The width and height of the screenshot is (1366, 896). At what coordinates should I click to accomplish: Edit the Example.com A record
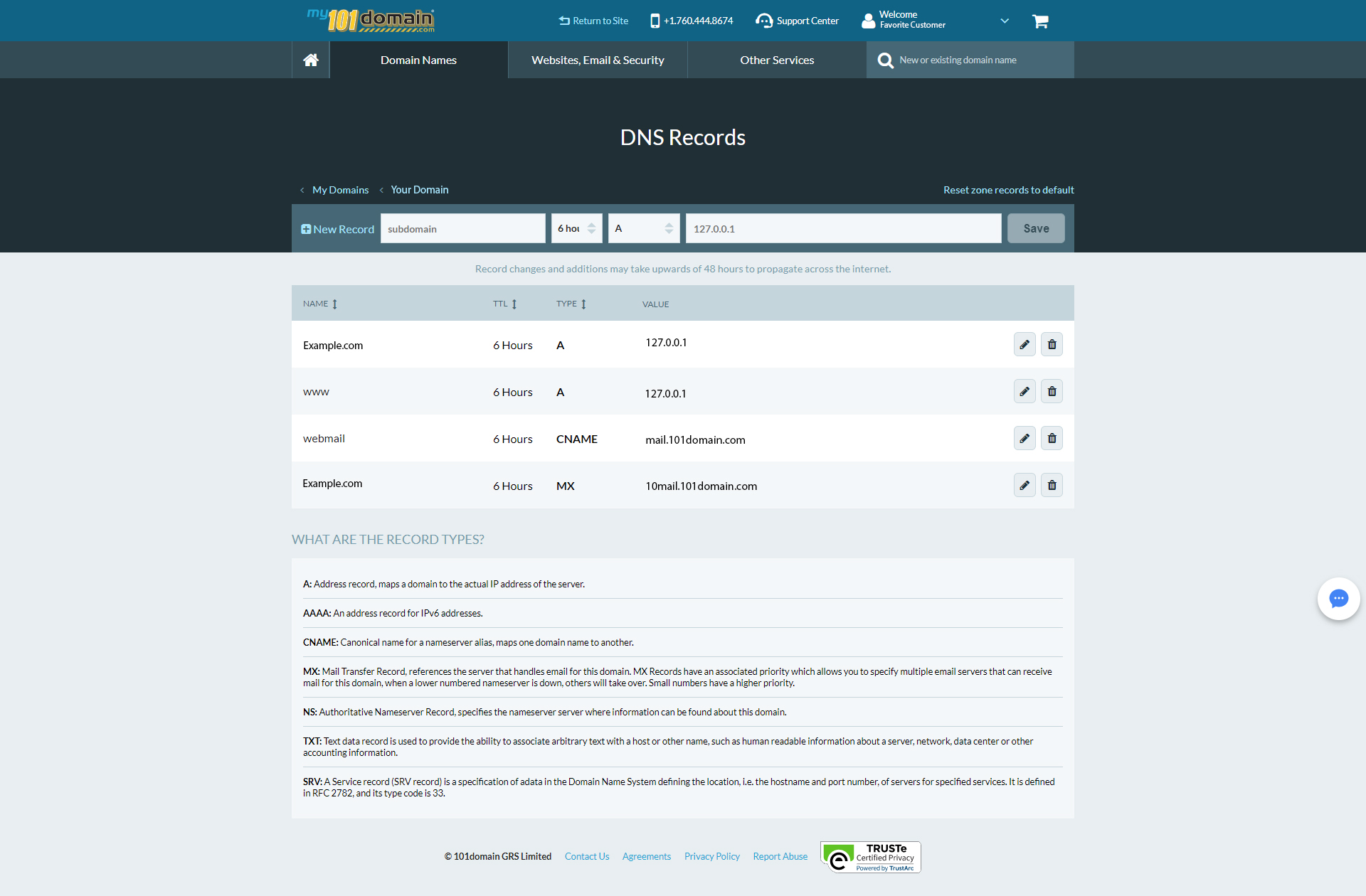click(1024, 344)
